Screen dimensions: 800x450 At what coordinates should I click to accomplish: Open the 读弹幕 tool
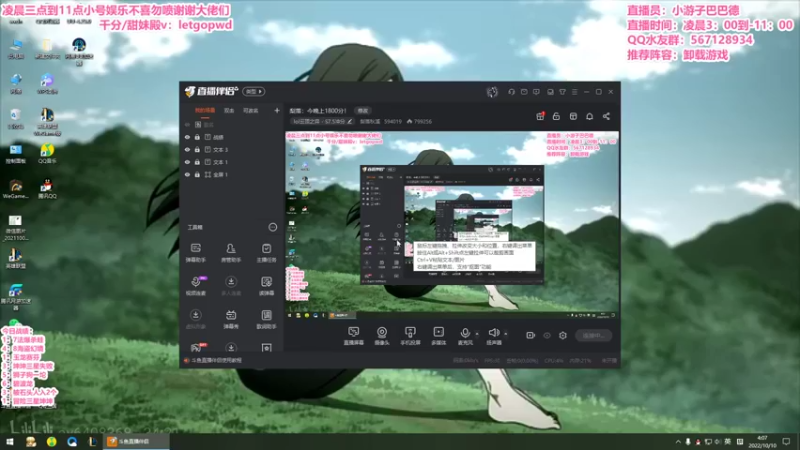coord(266,286)
